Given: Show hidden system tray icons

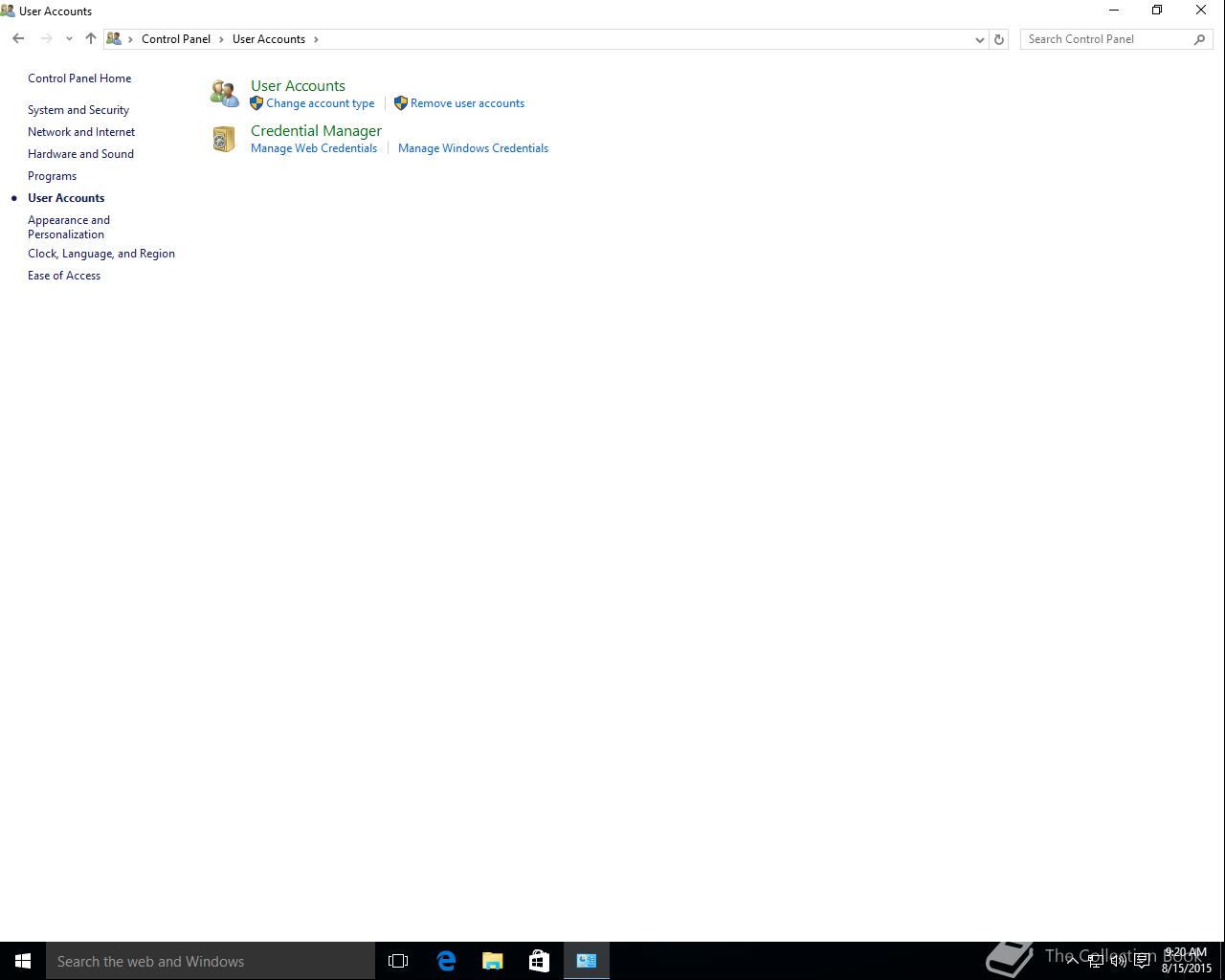Looking at the screenshot, I should click(1073, 961).
